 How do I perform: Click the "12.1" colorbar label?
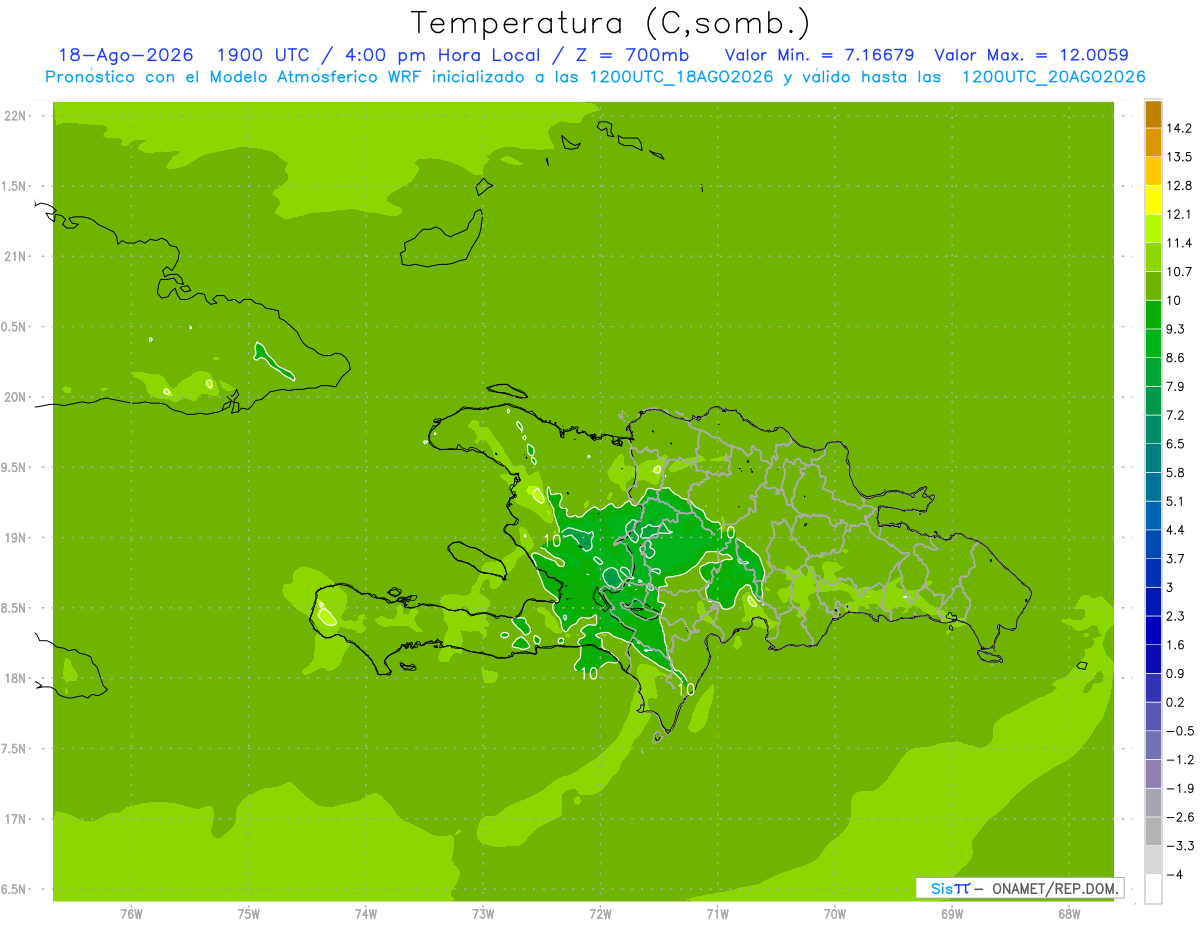tap(1180, 214)
